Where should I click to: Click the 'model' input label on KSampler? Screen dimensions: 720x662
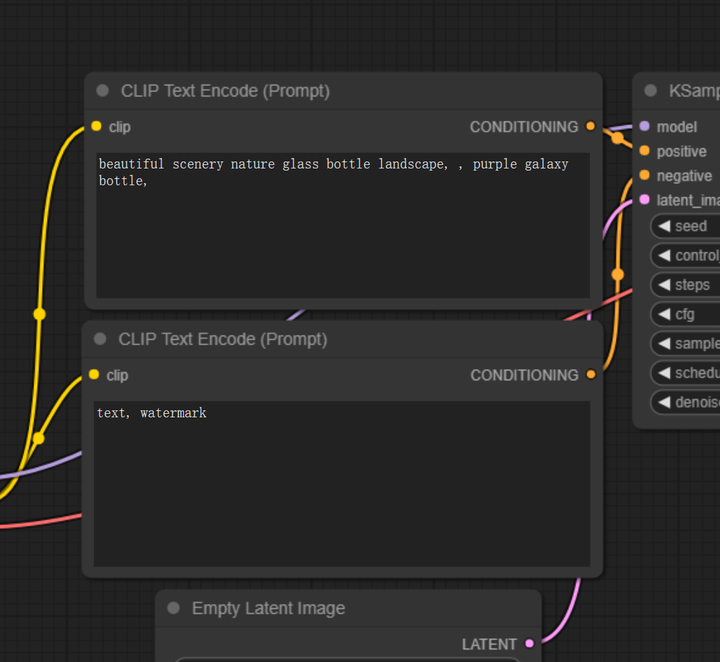pyautogui.click(x=677, y=127)
